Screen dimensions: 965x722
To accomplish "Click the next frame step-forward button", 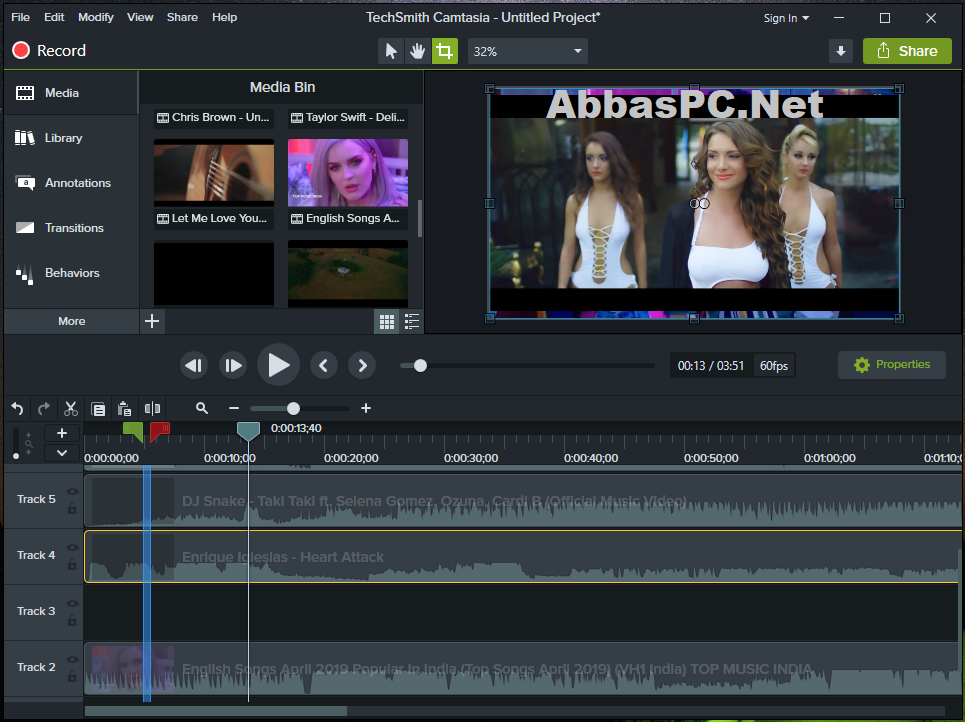I will pos(233,366).
